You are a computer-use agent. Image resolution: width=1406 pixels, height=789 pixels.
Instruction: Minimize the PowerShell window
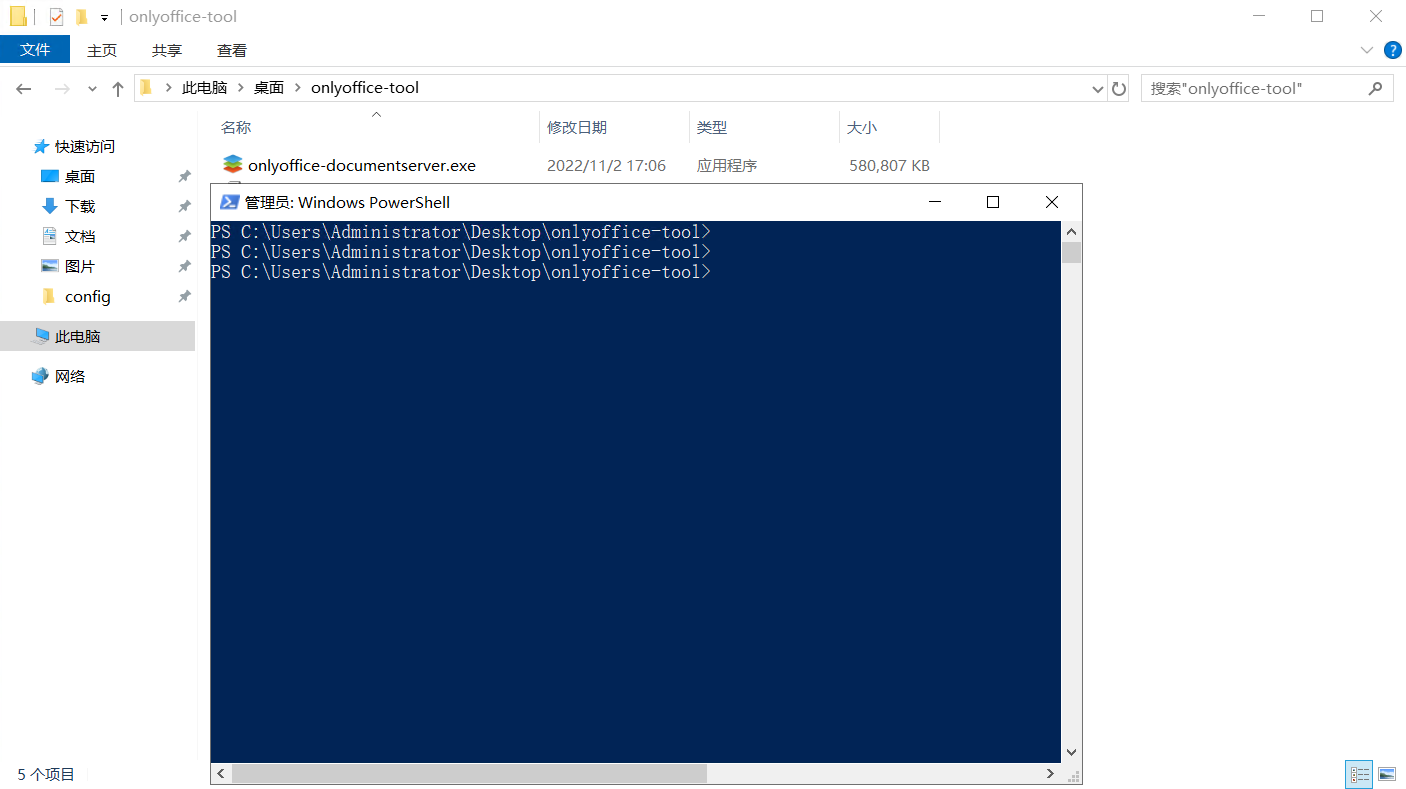pos(935,202)
